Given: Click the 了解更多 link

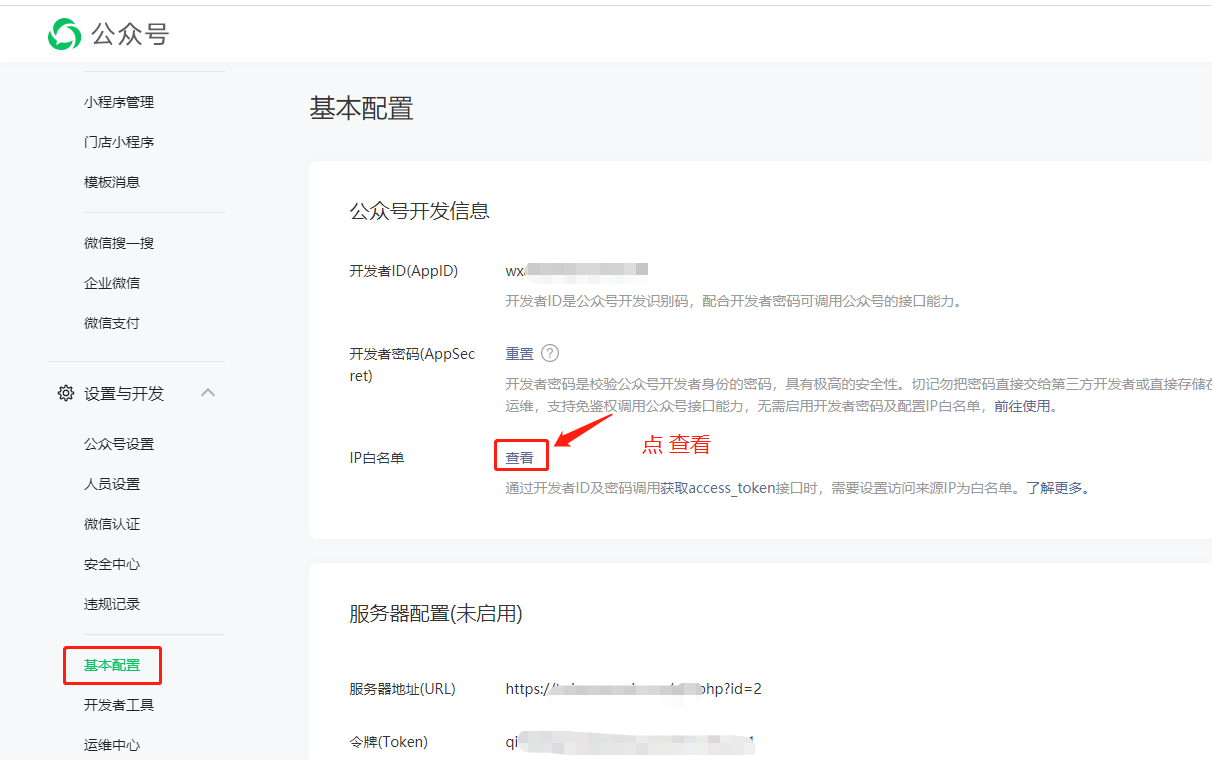Looking at the screenshot, I should pyautogui.click(x=1054, y=488).
